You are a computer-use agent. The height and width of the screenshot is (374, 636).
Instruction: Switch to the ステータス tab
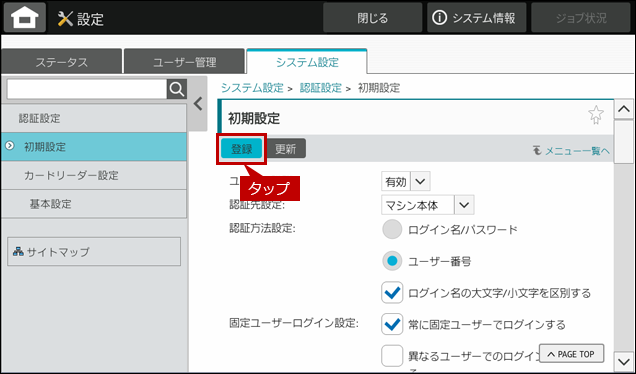[62, 62]
